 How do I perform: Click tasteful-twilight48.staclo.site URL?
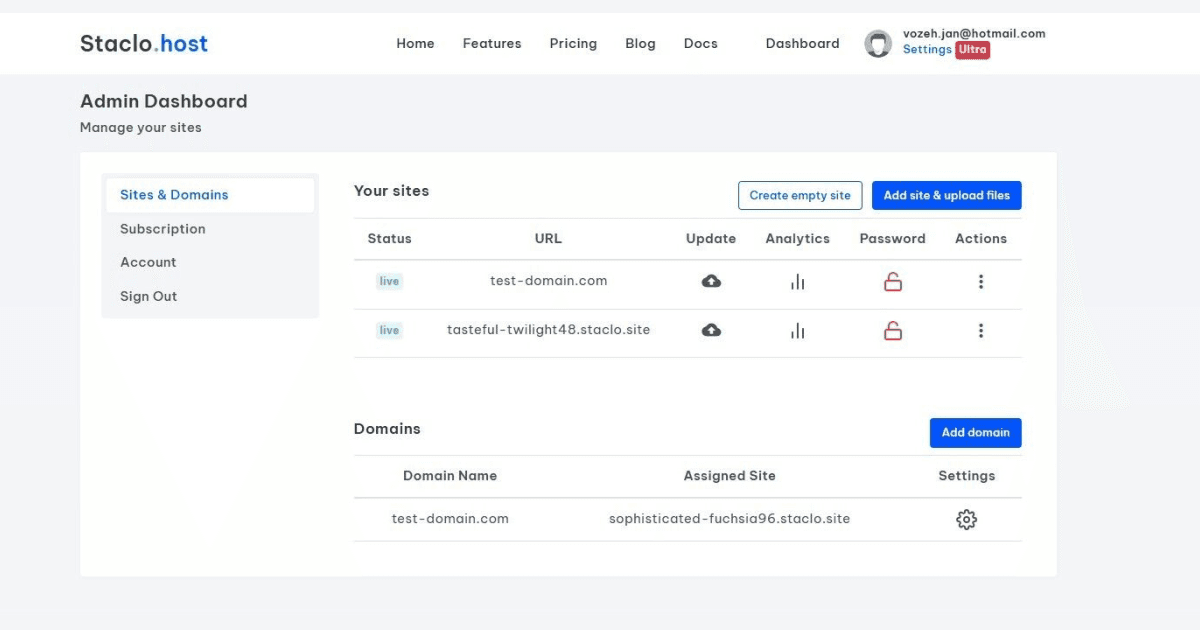coord(549,329)
